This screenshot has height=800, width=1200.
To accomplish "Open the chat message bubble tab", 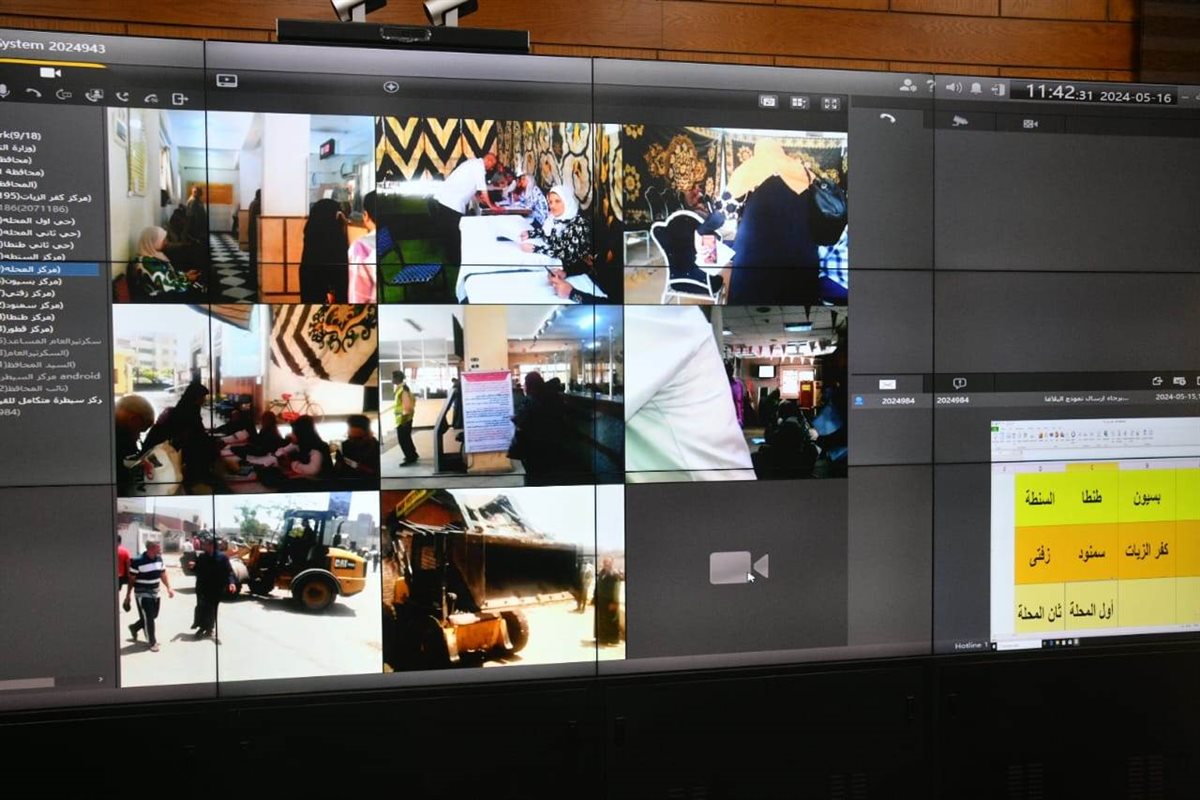I will coord(959,382).
